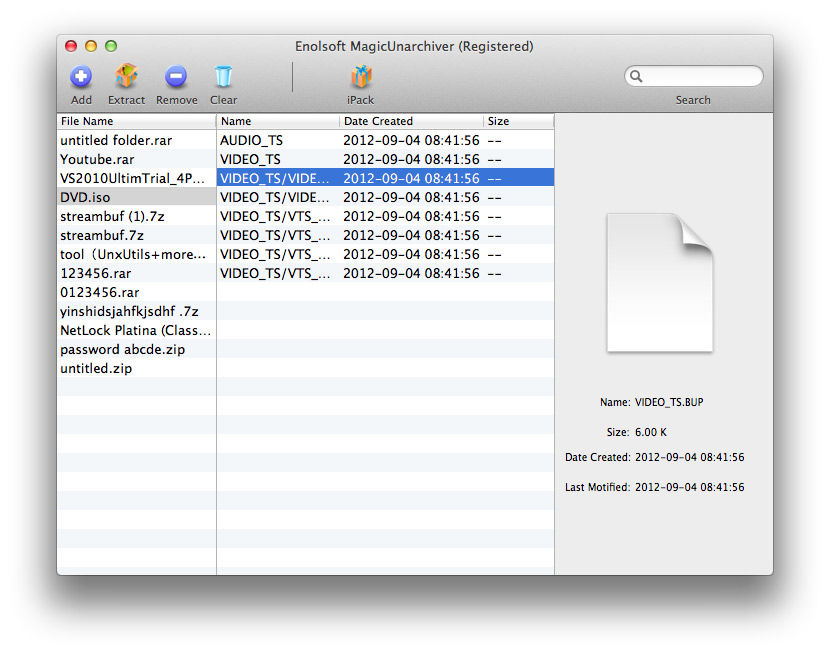The width and height of the screenshot is (830, 654).
Task: Click the red close window button
Action: pyautogui.click(x=71, y=46)
